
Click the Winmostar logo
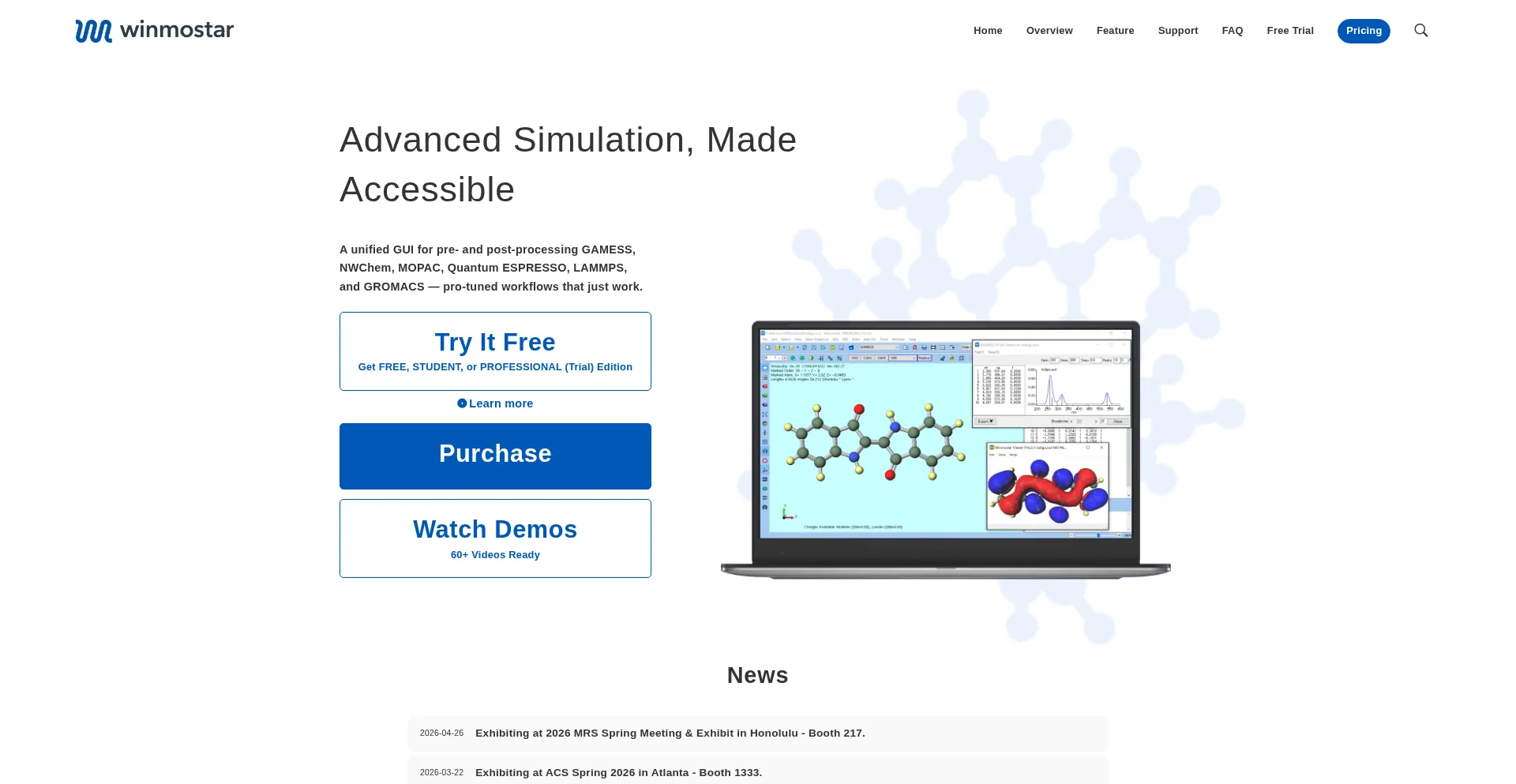155,31
